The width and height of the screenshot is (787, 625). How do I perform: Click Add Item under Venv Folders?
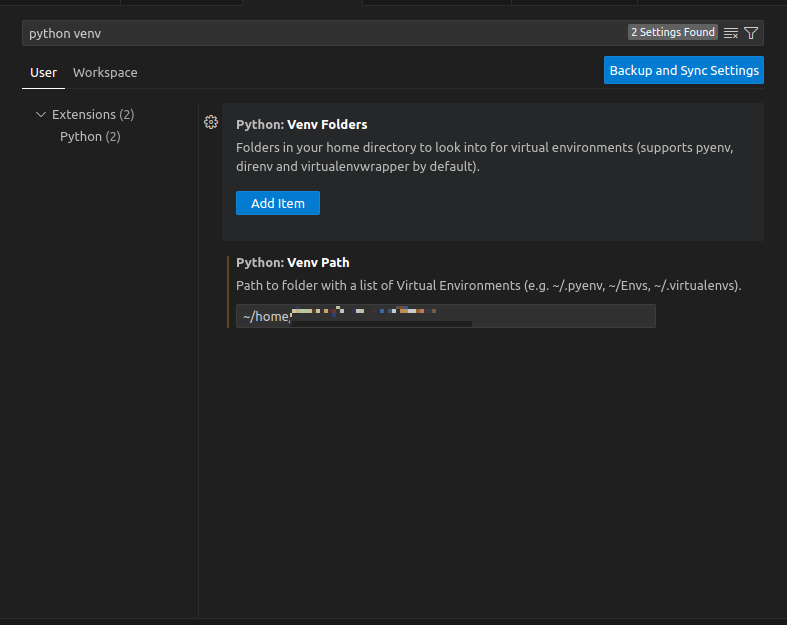[278, 203]
